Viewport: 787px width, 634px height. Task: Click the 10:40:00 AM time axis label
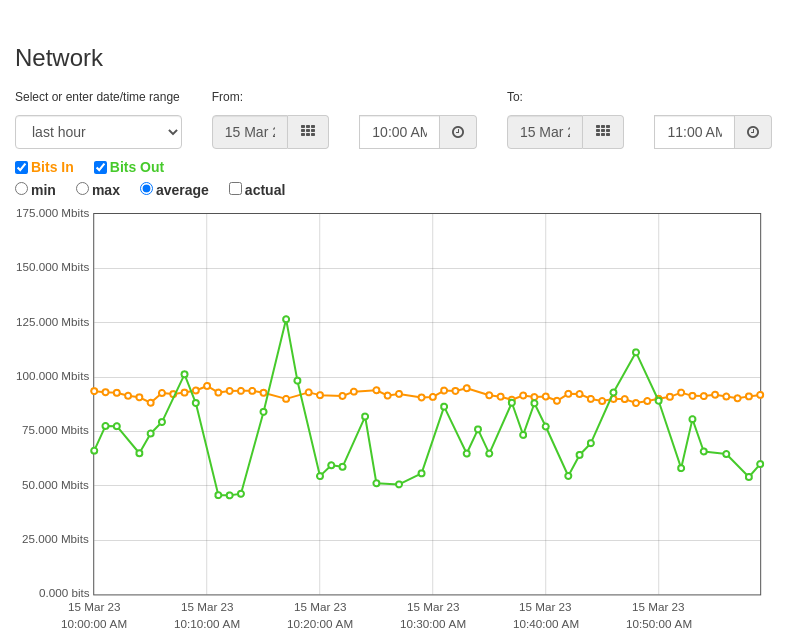[546, 624]
